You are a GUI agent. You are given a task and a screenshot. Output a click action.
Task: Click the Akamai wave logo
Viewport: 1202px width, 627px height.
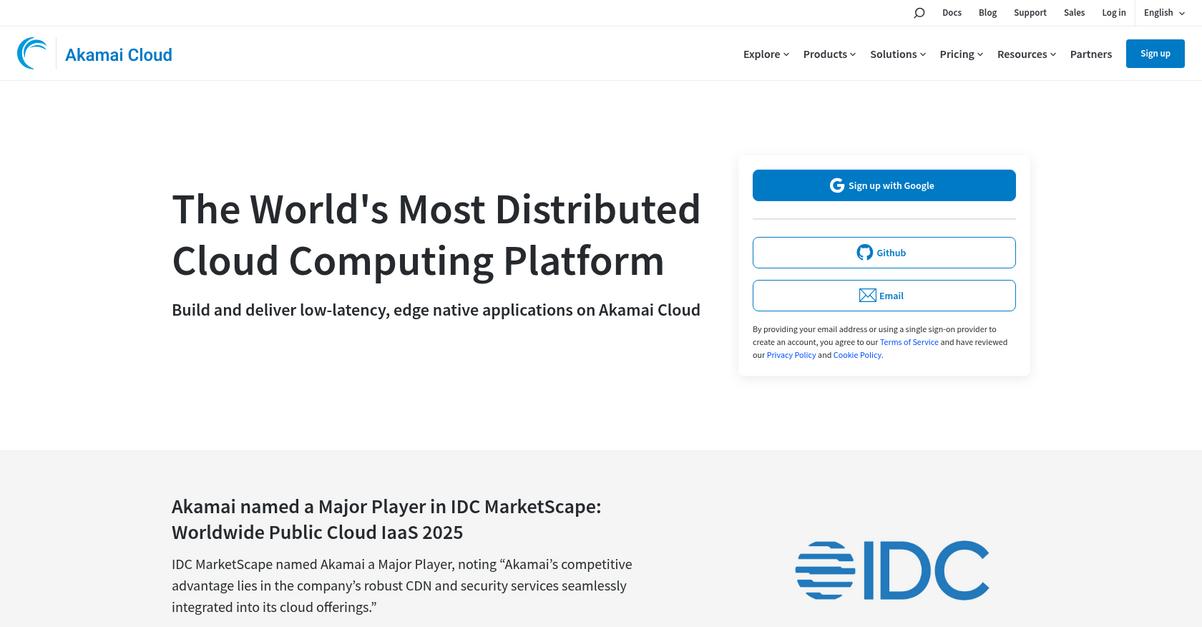32,53
